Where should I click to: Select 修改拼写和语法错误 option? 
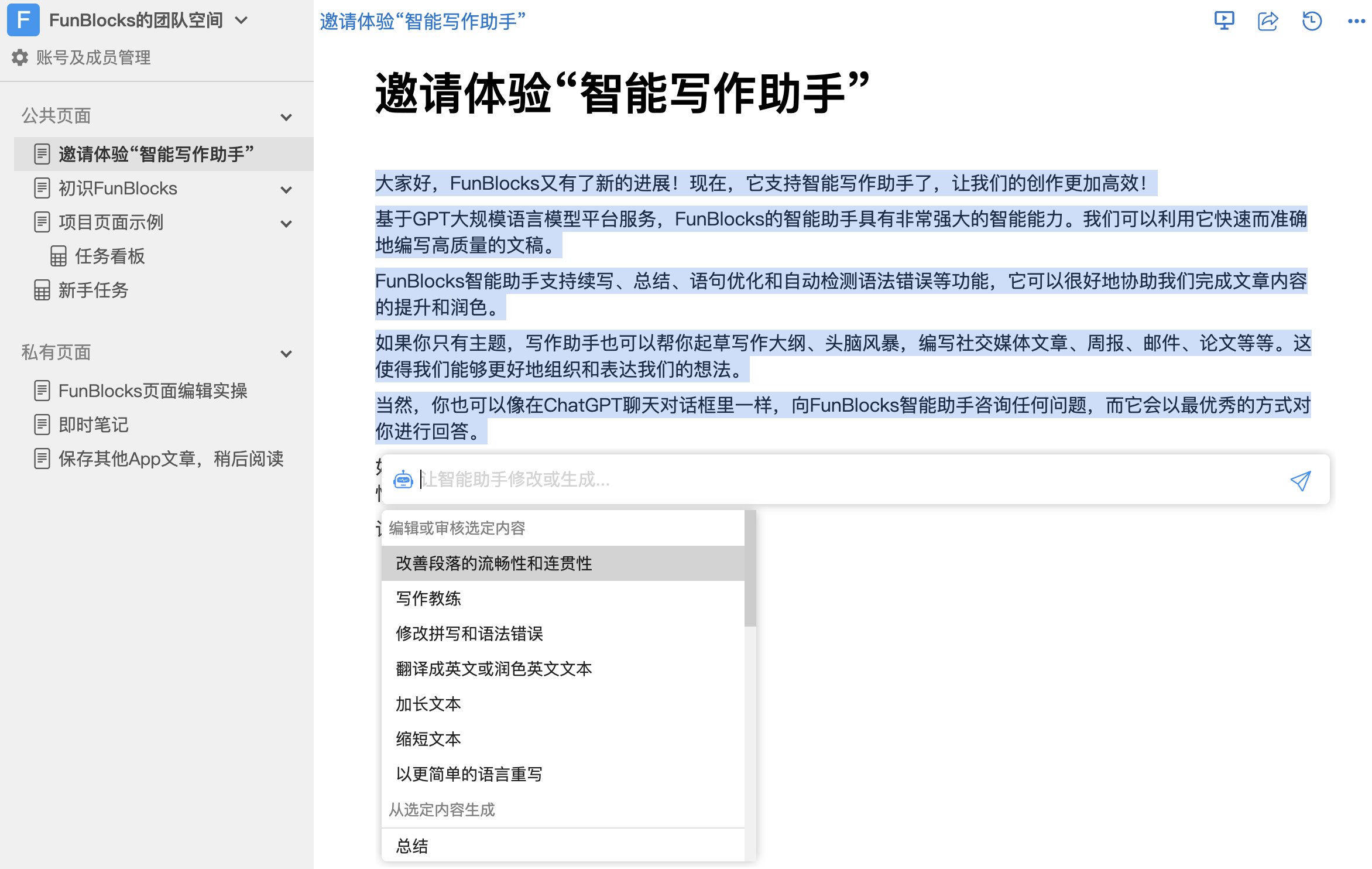point(563,634)
